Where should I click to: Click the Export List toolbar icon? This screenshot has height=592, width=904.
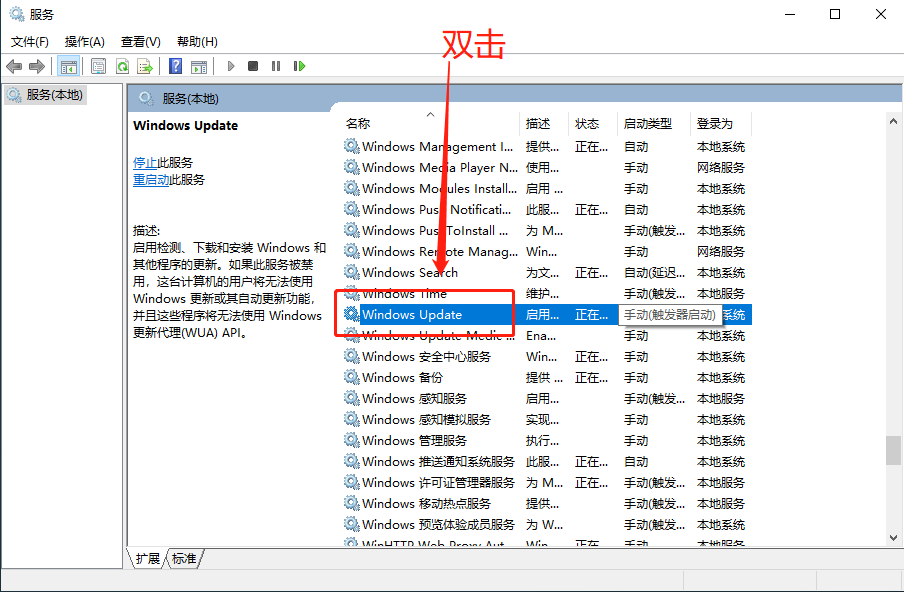(x=145, y=66)
